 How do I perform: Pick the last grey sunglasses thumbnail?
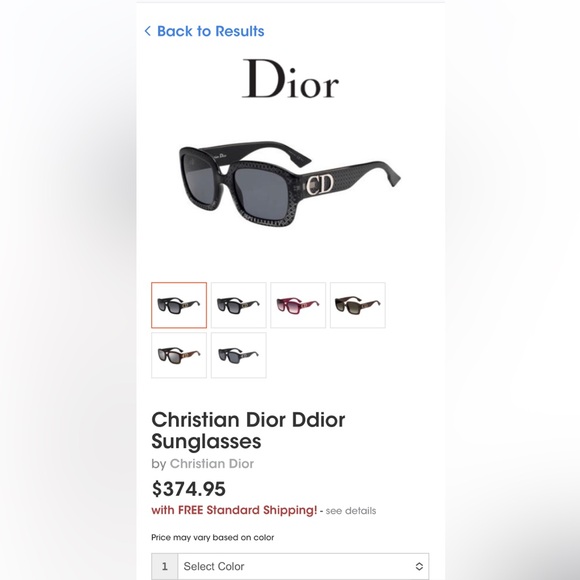(239, 355)
